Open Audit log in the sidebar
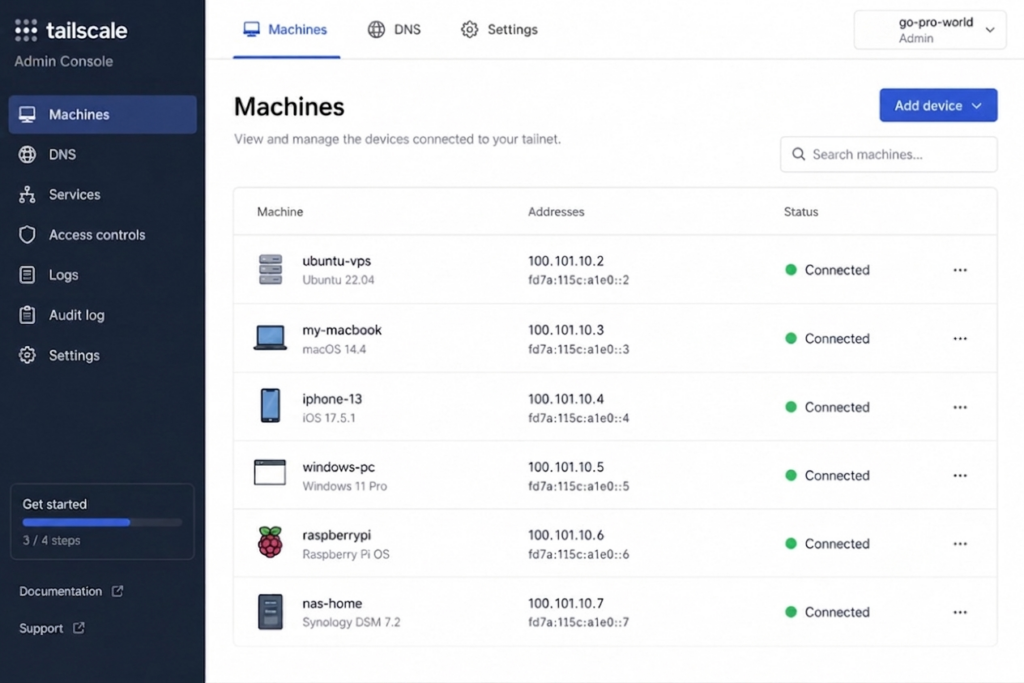 [x=103, y=315]
